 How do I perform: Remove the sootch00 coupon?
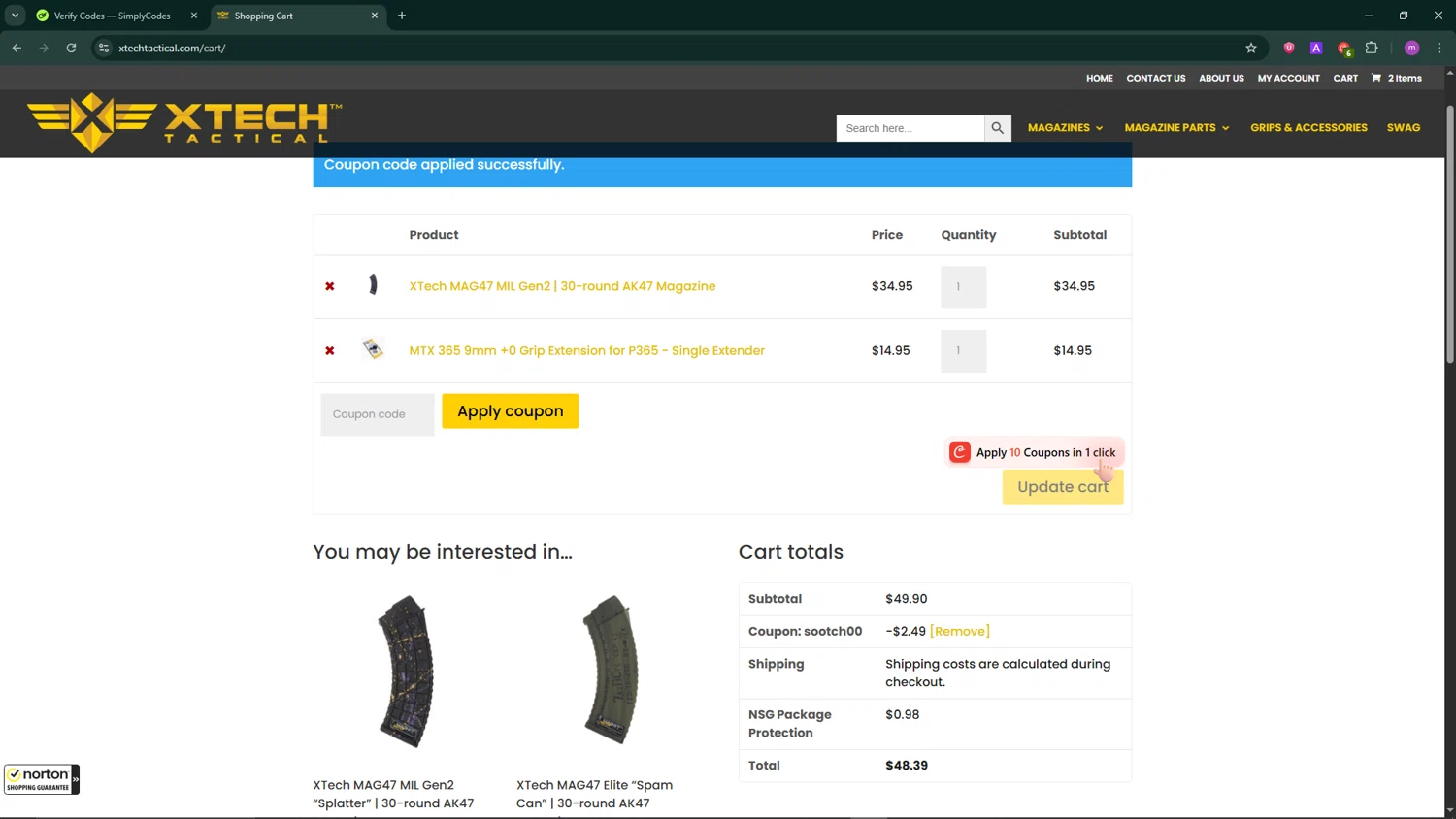[x=959, y=631]
